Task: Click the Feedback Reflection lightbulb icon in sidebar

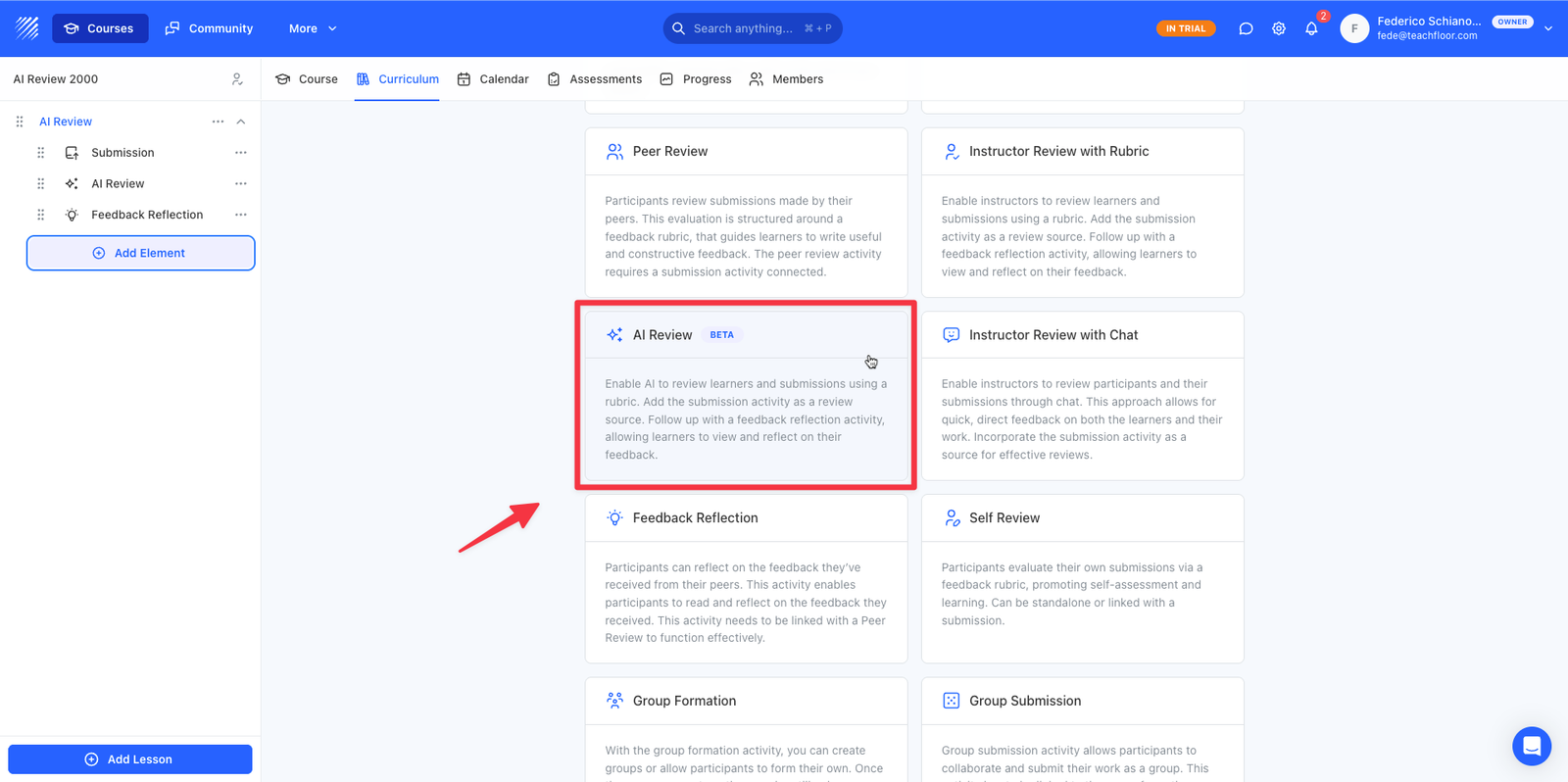Action: (72, 215)
